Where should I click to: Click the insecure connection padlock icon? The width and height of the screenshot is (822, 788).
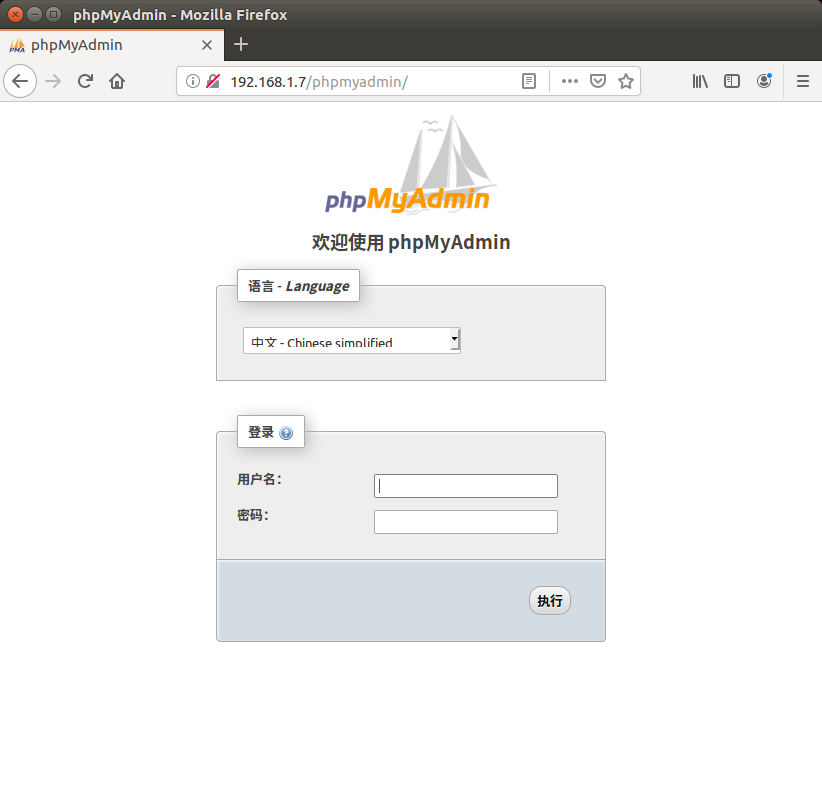pyautogui.click(x=213, y=81)
